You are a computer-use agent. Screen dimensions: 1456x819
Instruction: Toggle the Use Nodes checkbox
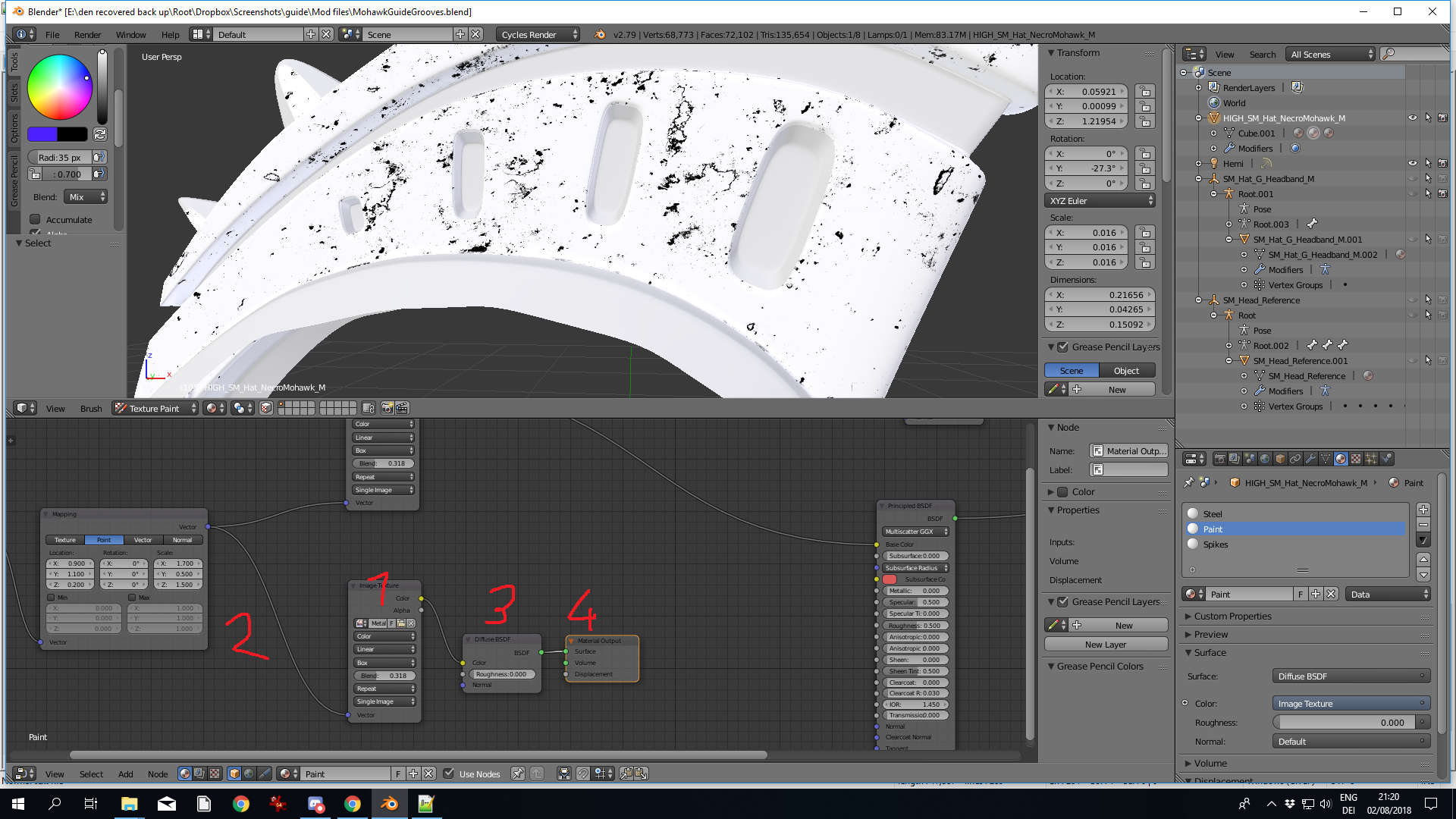[449, 773]
